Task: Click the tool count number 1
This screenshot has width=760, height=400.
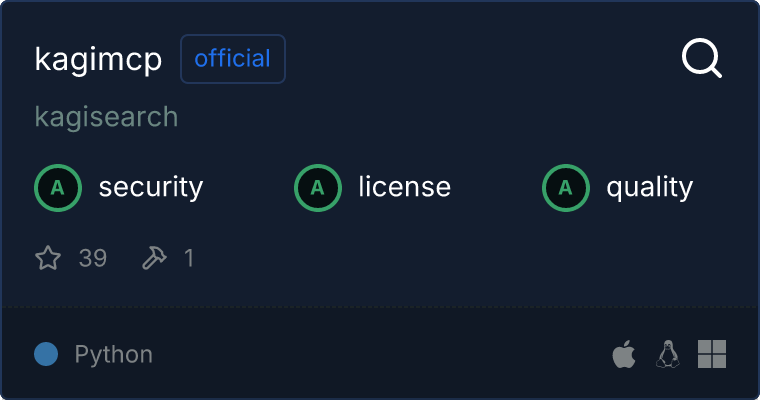Action: point(188,258)
